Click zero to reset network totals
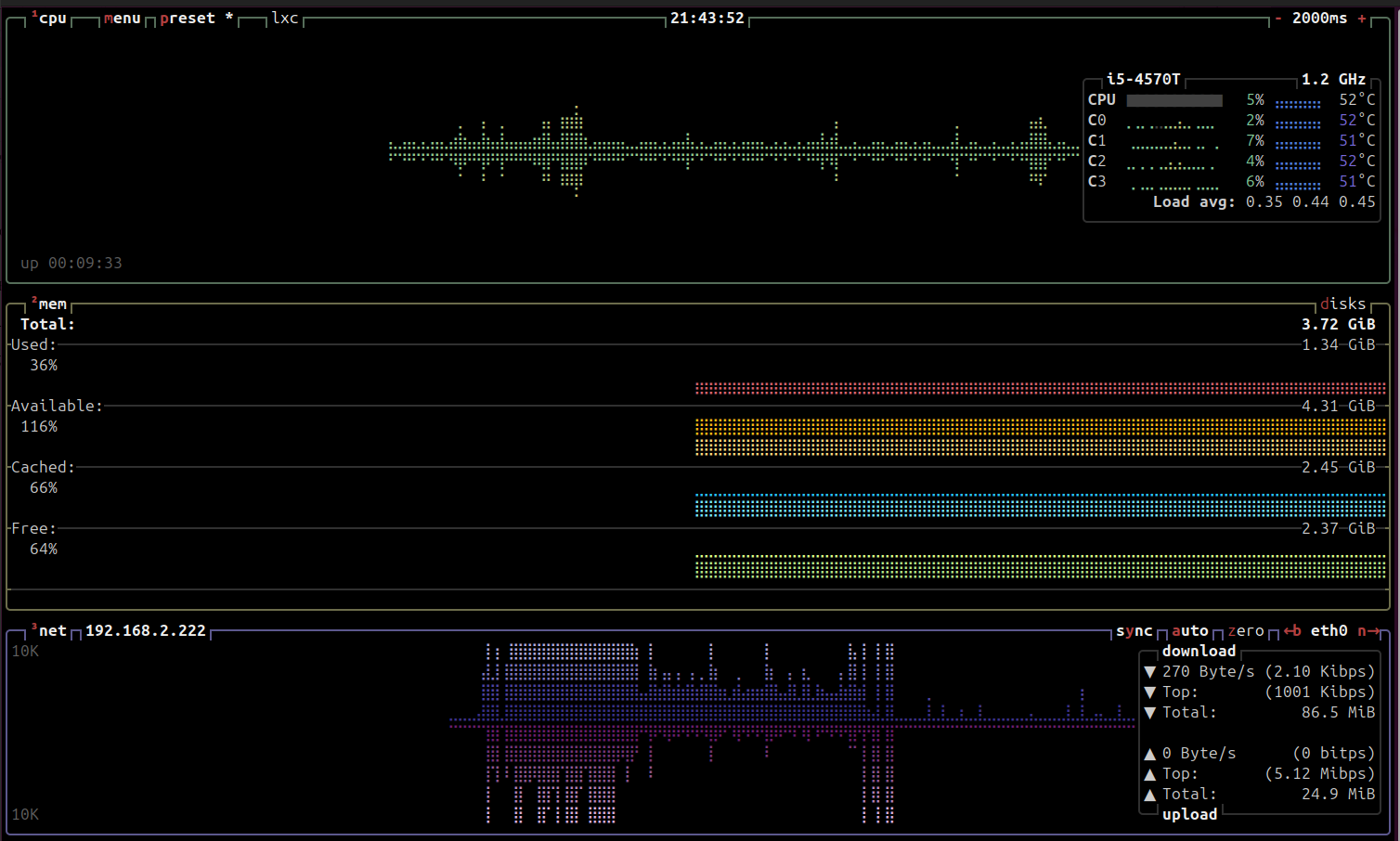The width and height of the screenshot is (1400, 841). [1246, 631]
